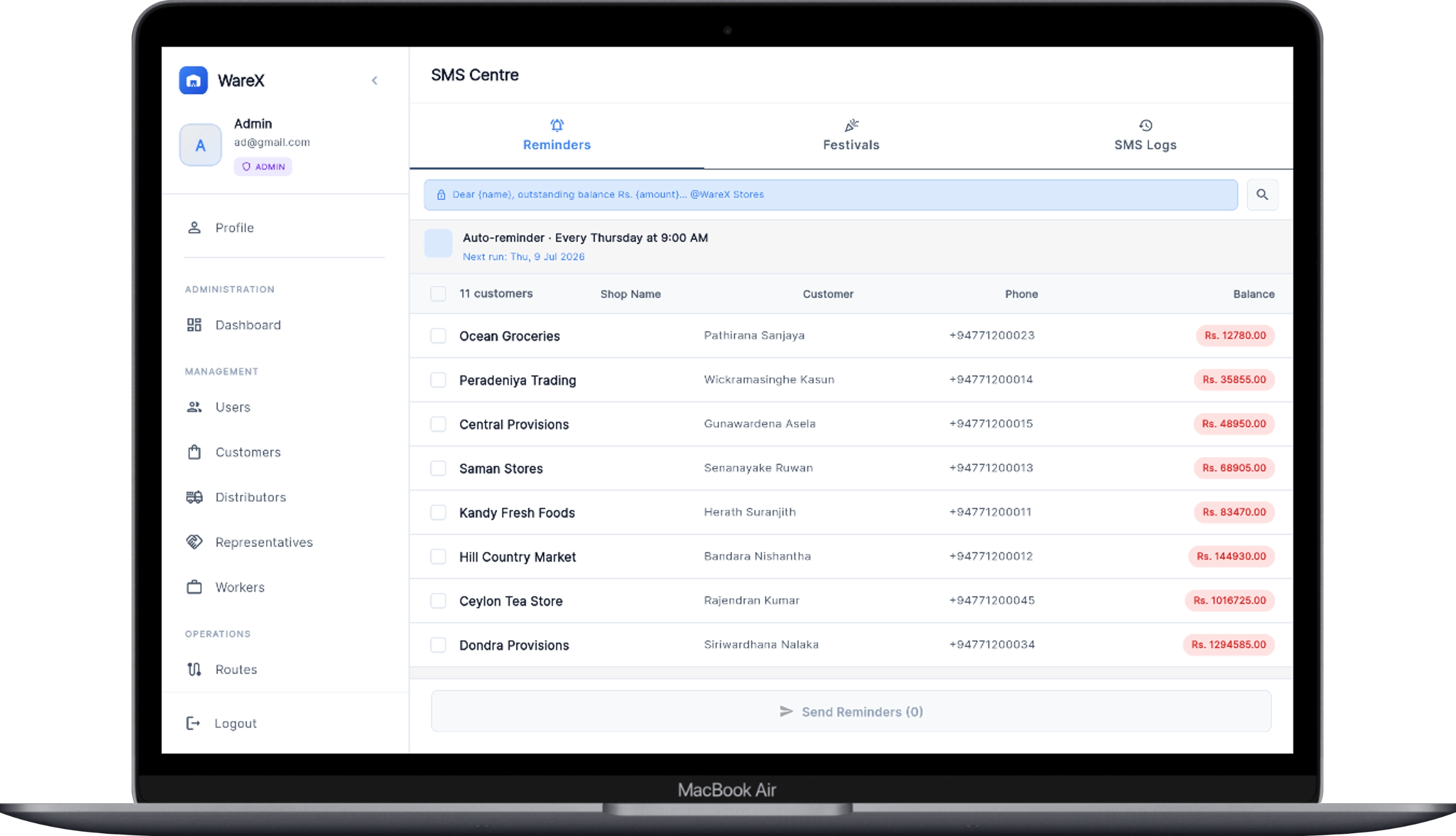Click the Balance column header

[1253, 294]
